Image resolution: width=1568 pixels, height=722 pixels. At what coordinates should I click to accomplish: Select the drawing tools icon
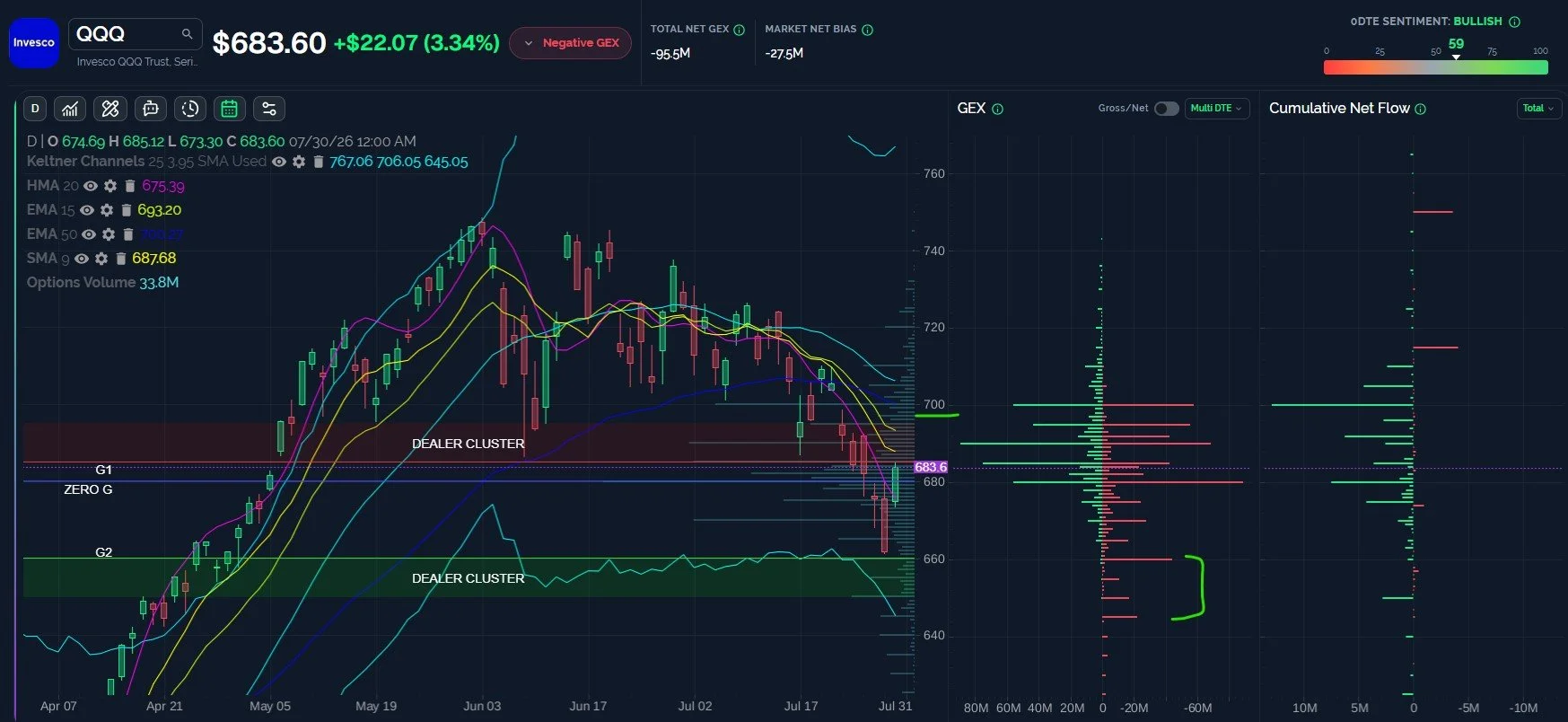[x=110, y=109]
